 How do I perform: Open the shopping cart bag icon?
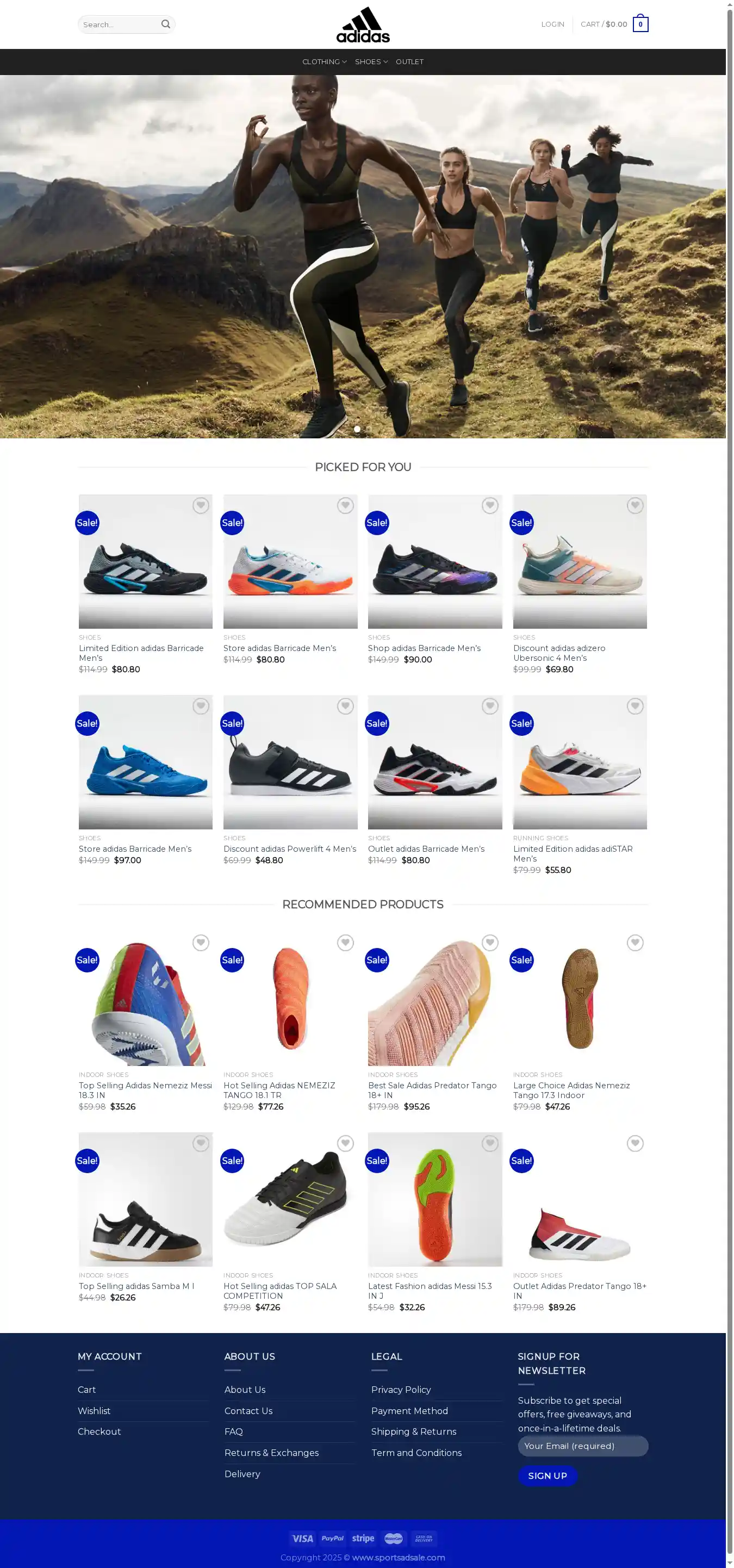coord(640,24)
